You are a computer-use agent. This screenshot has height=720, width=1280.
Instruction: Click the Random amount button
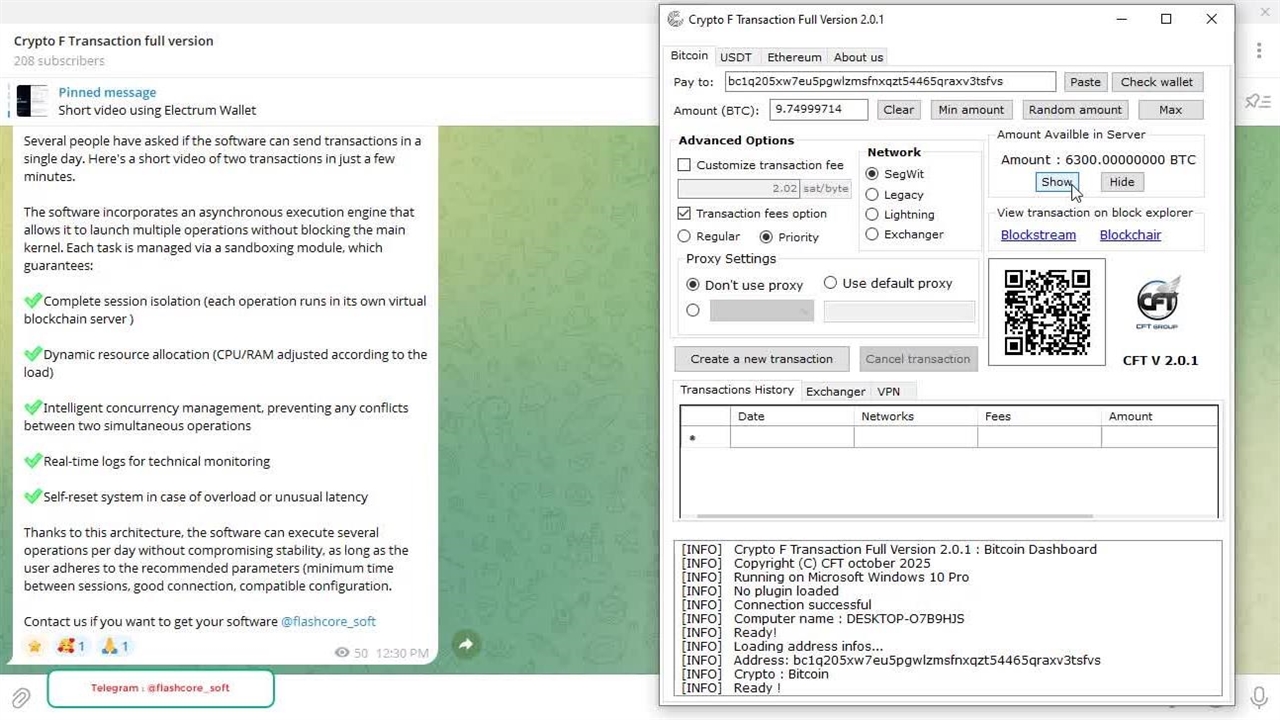tap(1075, 110)
